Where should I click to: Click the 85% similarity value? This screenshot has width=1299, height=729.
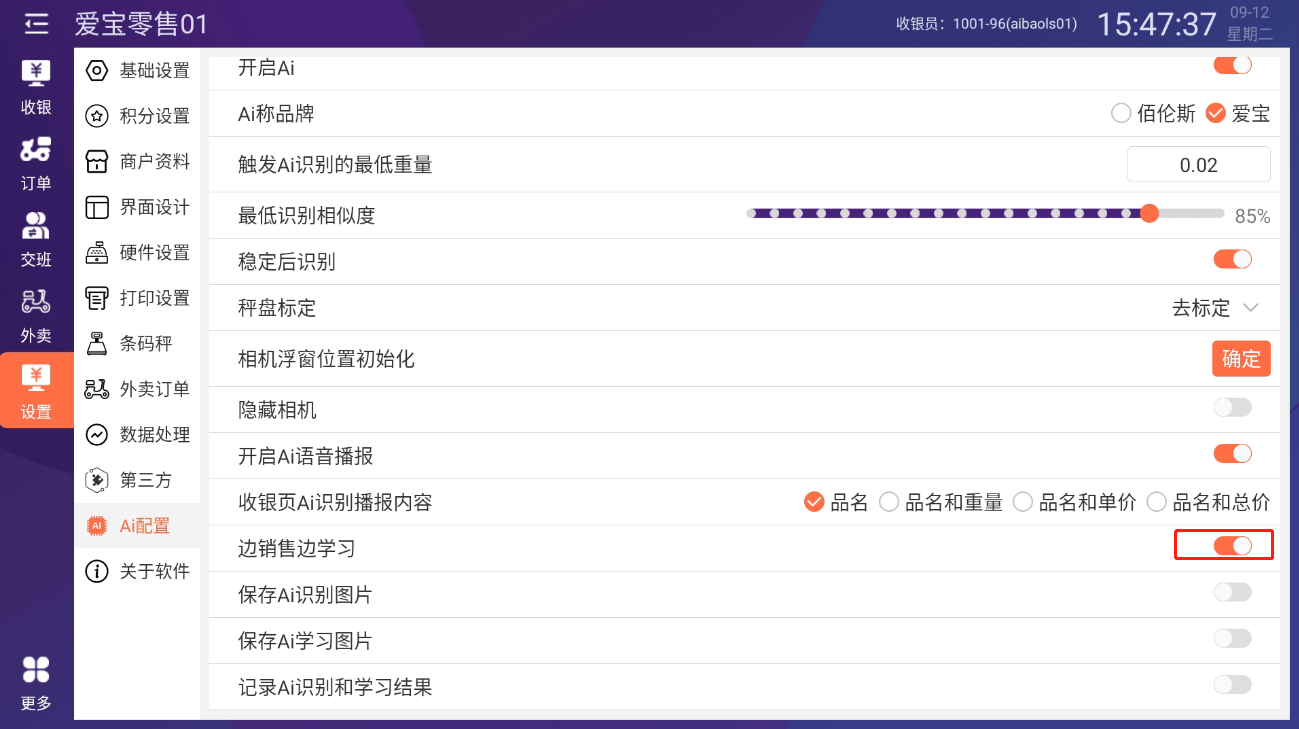click(x=1252, y=216)
